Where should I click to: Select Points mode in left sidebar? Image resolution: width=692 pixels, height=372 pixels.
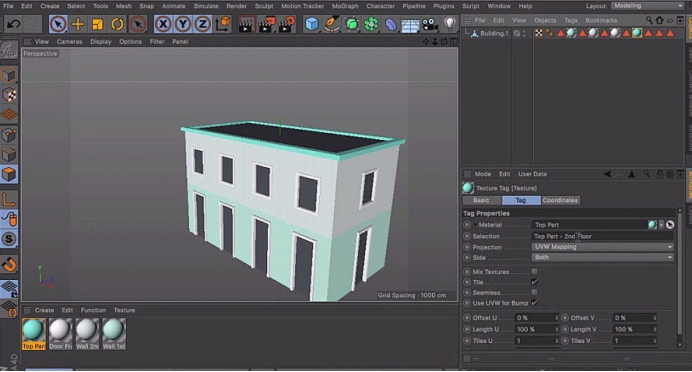point(9,135)
